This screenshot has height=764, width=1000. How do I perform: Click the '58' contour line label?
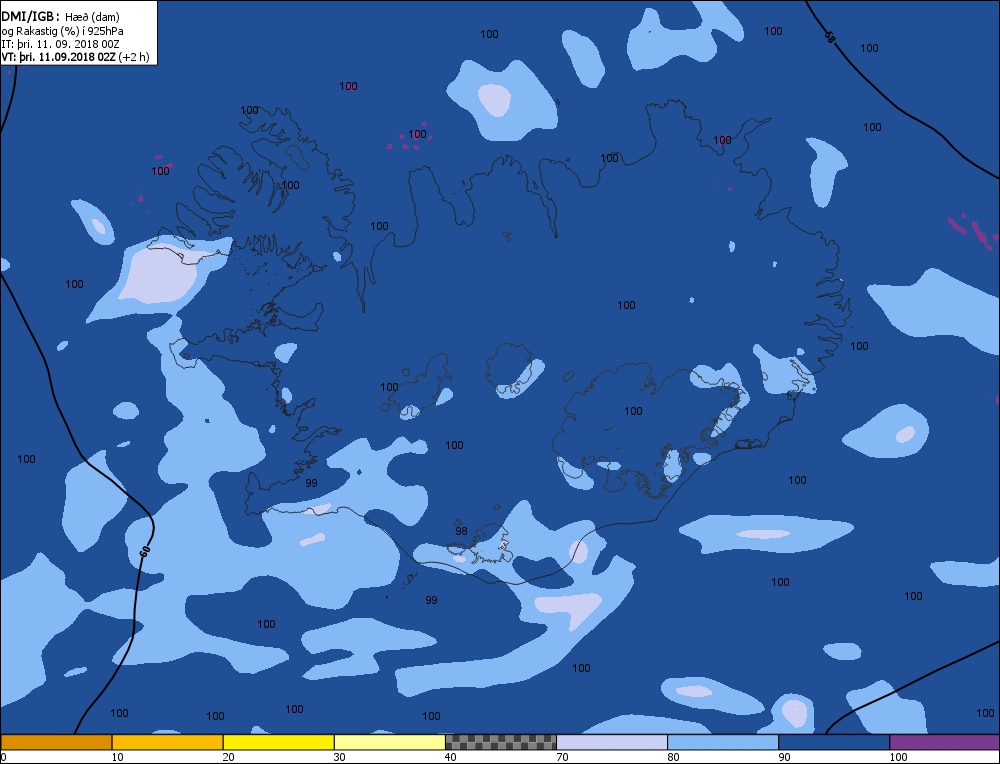click(828, 38)
